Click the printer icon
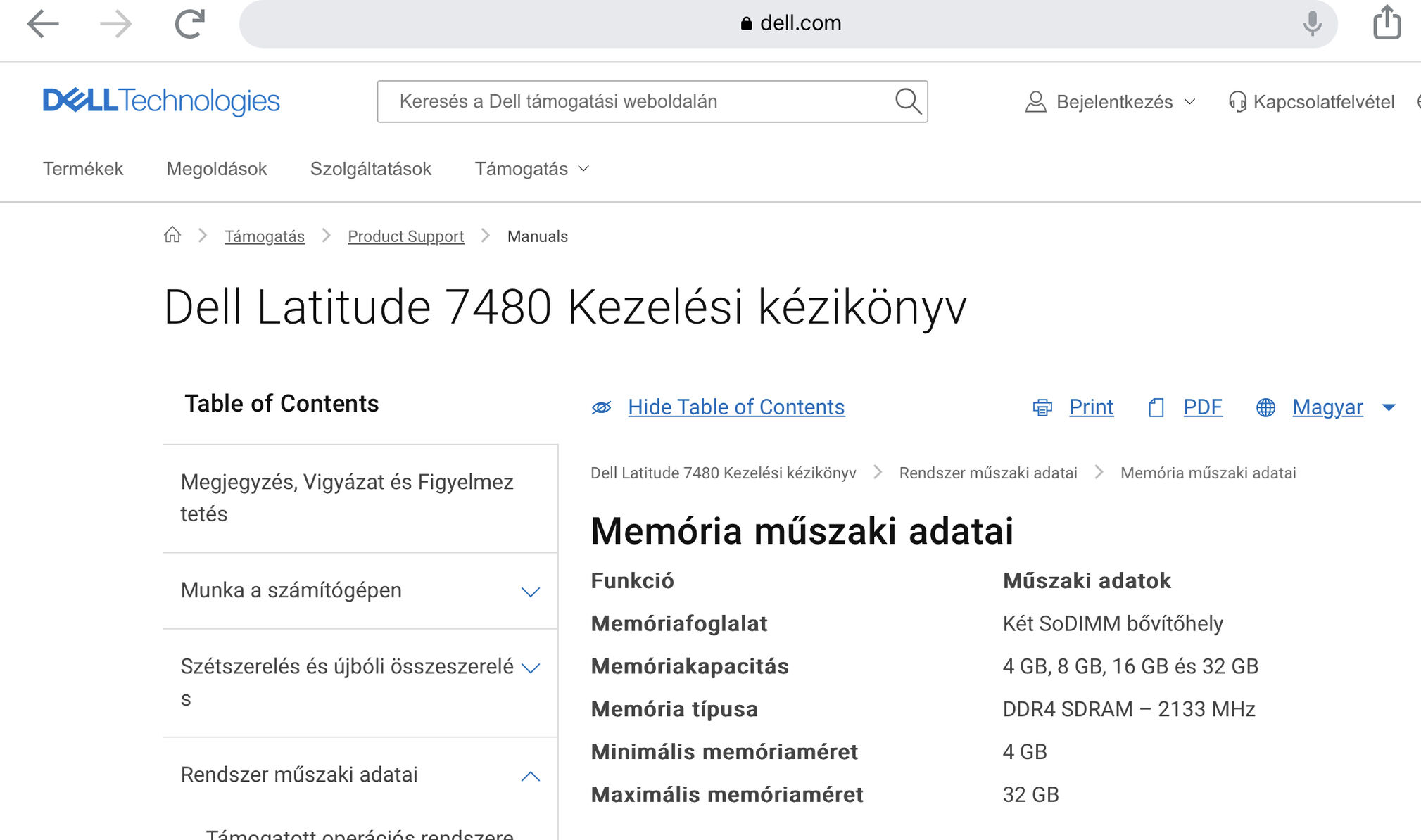 1042,407
